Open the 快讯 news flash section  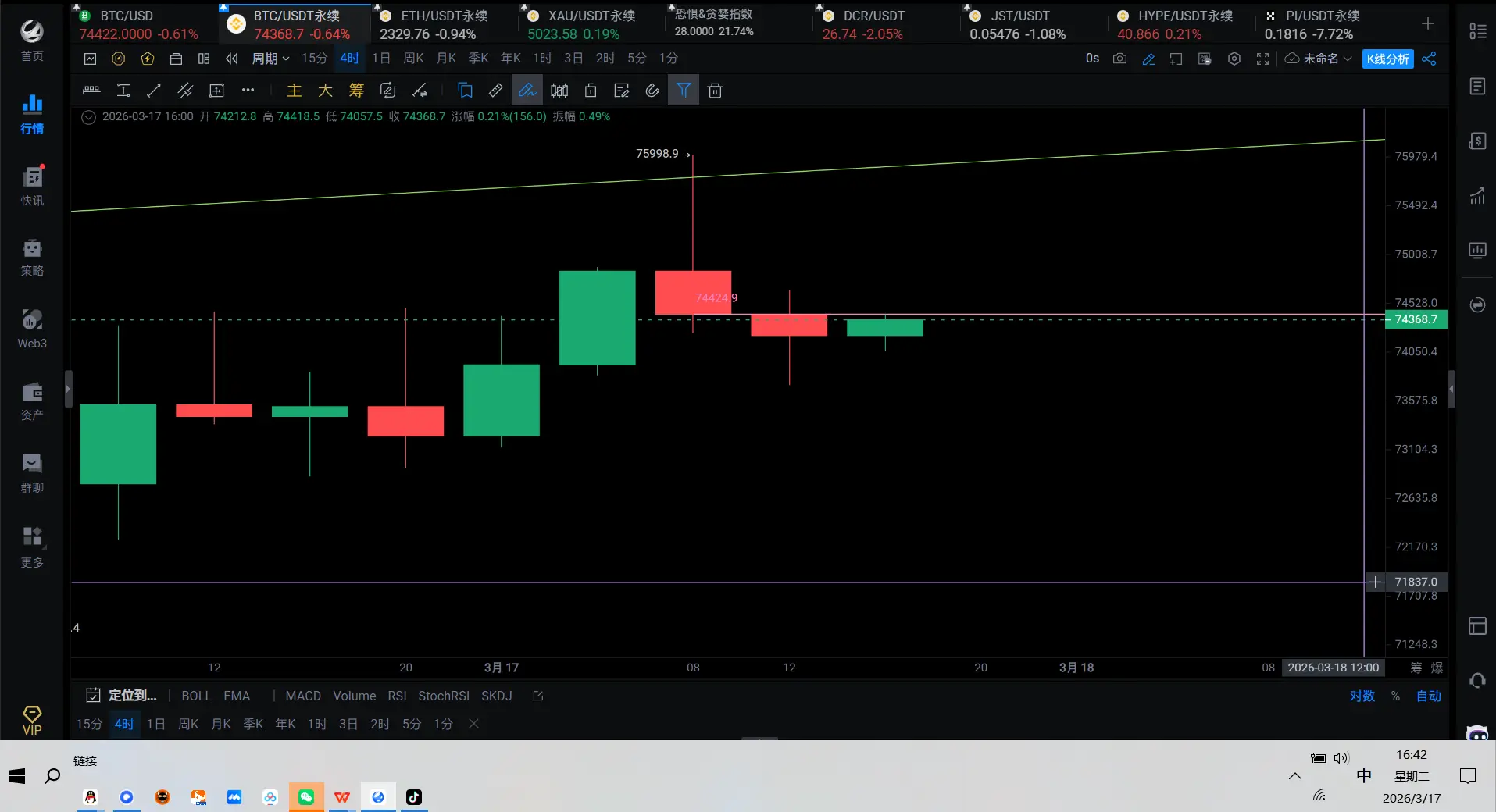coord(32,186)
